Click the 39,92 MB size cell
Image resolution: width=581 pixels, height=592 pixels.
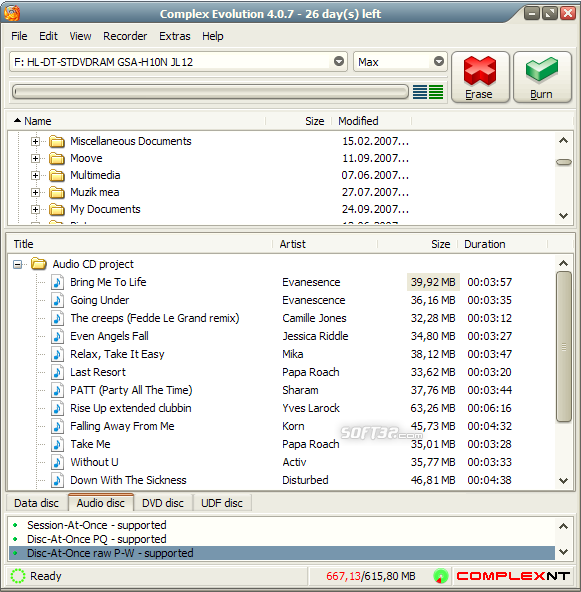(433, 282)
